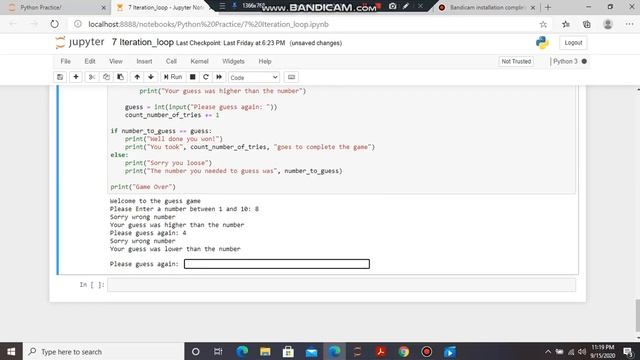This screenshot has height=360, width=640.
Task: Open Google Chrome from taskbar
Action: [404, 351]
